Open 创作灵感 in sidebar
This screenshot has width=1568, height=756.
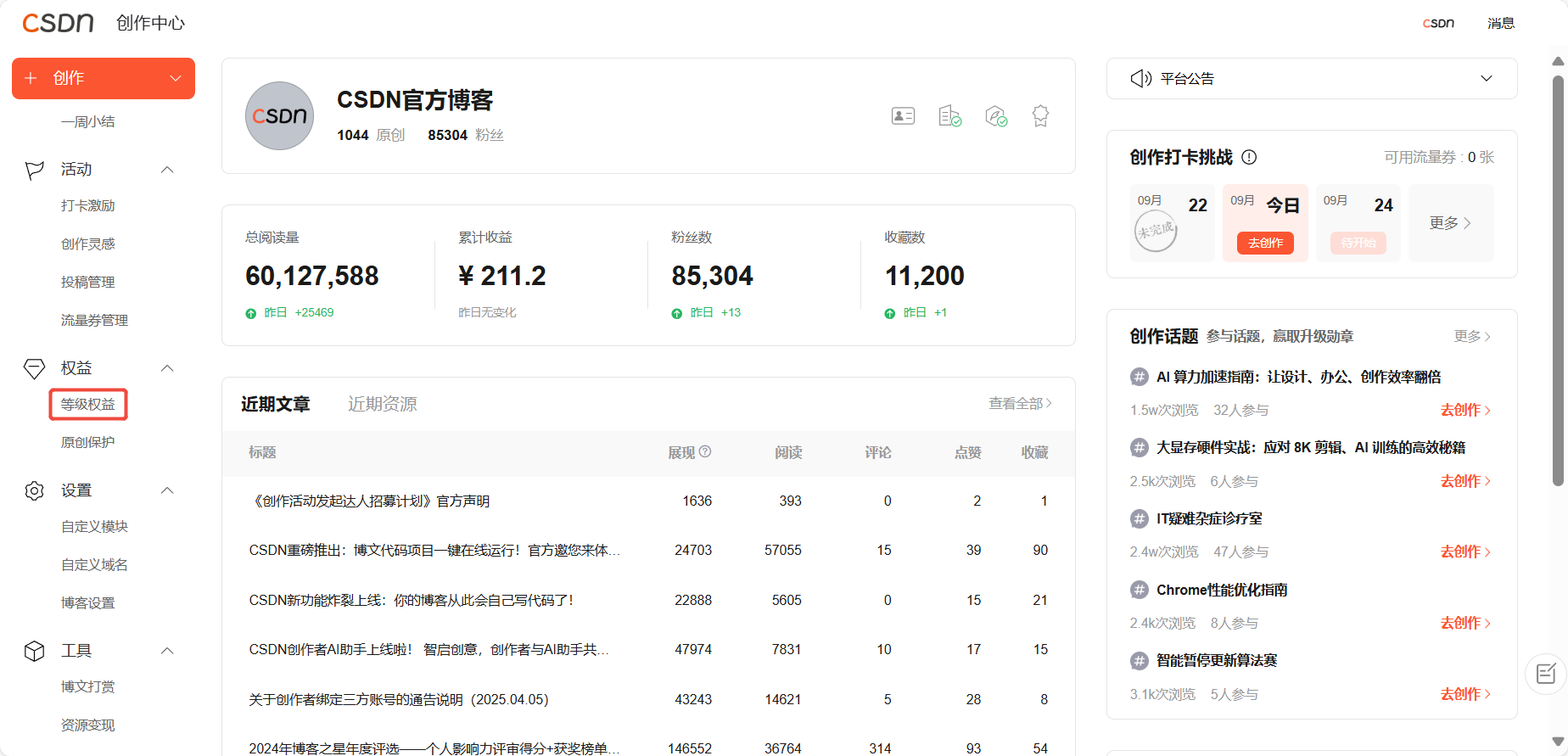(88, 244)
